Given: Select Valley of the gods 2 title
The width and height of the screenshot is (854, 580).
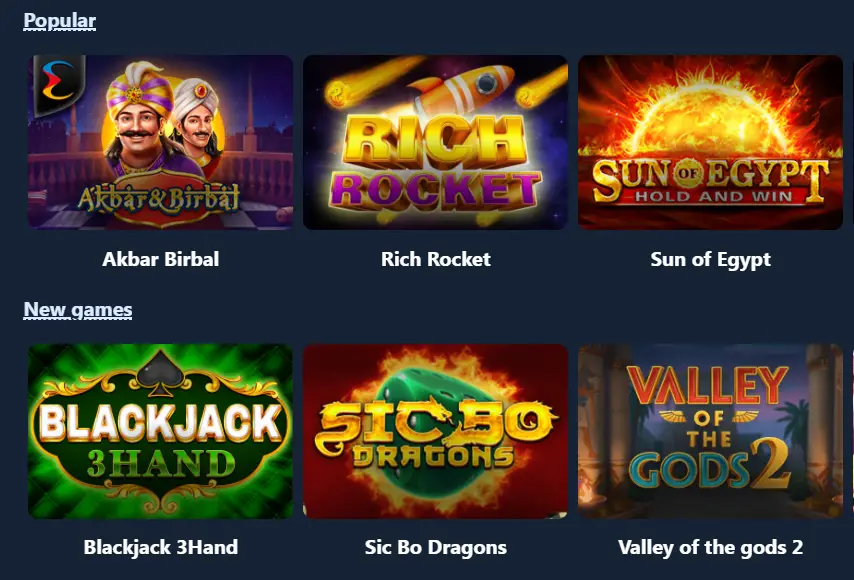Looking at the screenshot, I should pos(710,547).
